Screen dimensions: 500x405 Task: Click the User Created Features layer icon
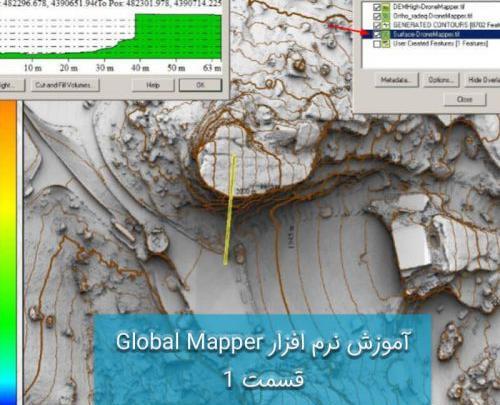coord(386,44)
